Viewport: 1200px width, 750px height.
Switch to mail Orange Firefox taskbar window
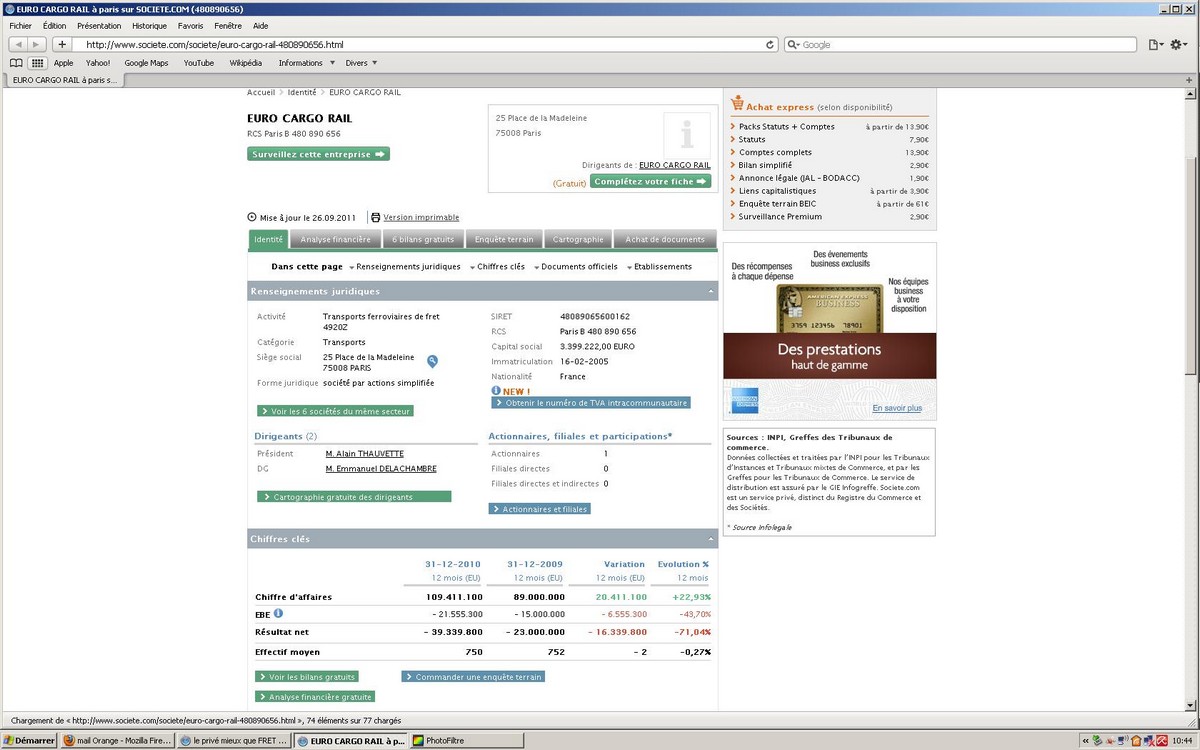(117, 741)
